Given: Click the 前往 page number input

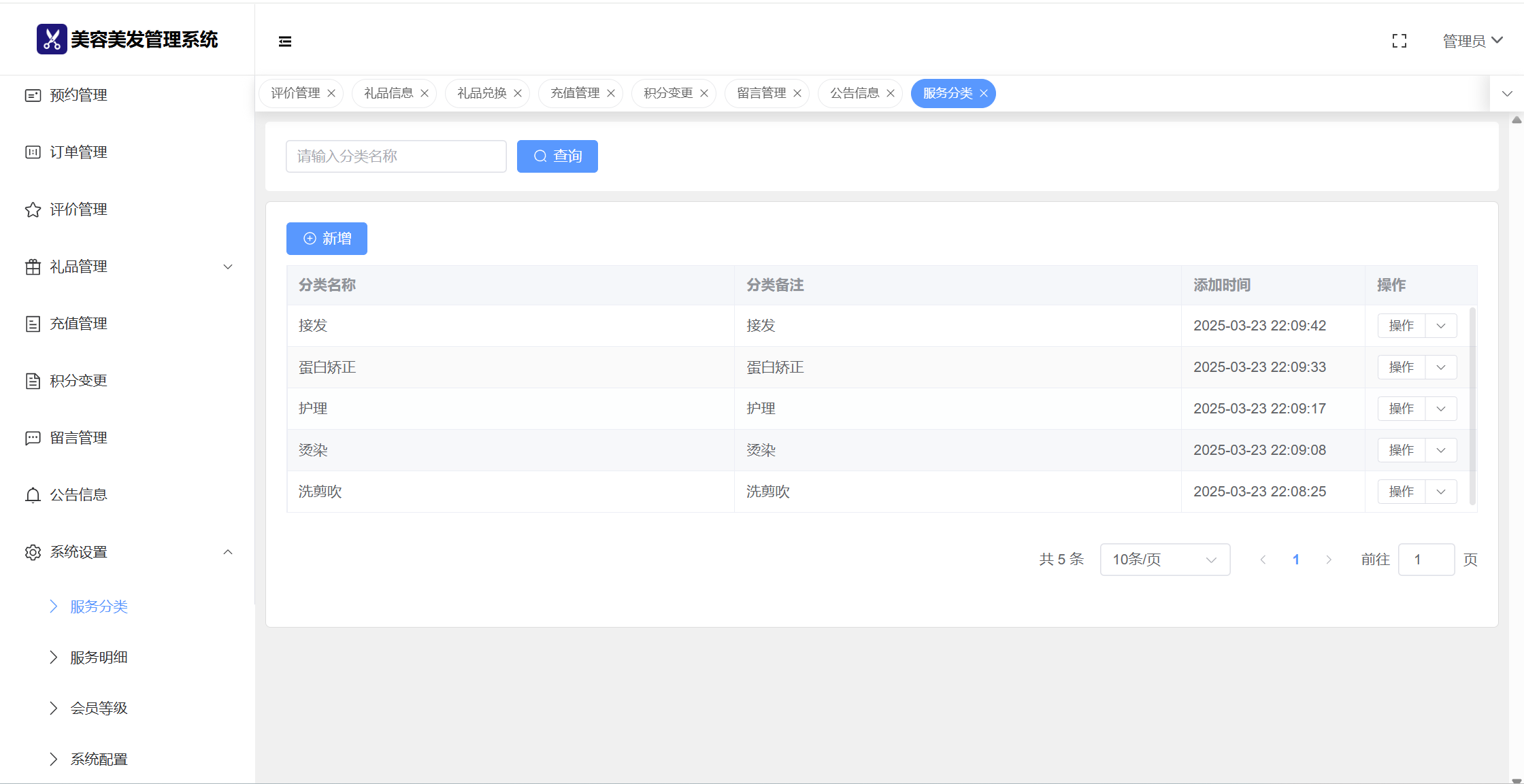Looking at the screenshot, I should tap(1426, 560).
